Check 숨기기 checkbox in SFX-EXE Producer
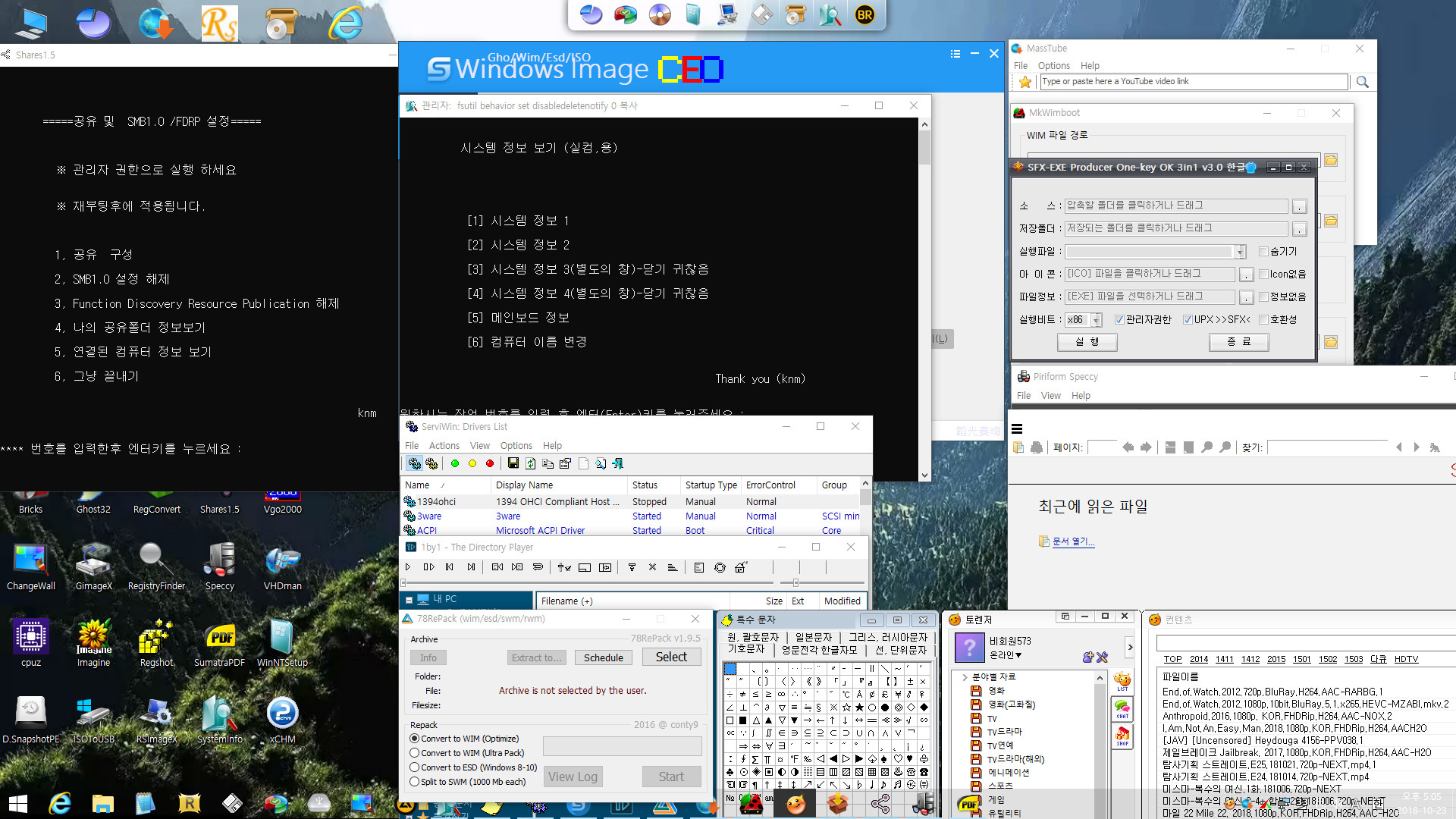The width and height of the screenshot is (1456, 819). tap(1263, 251)
